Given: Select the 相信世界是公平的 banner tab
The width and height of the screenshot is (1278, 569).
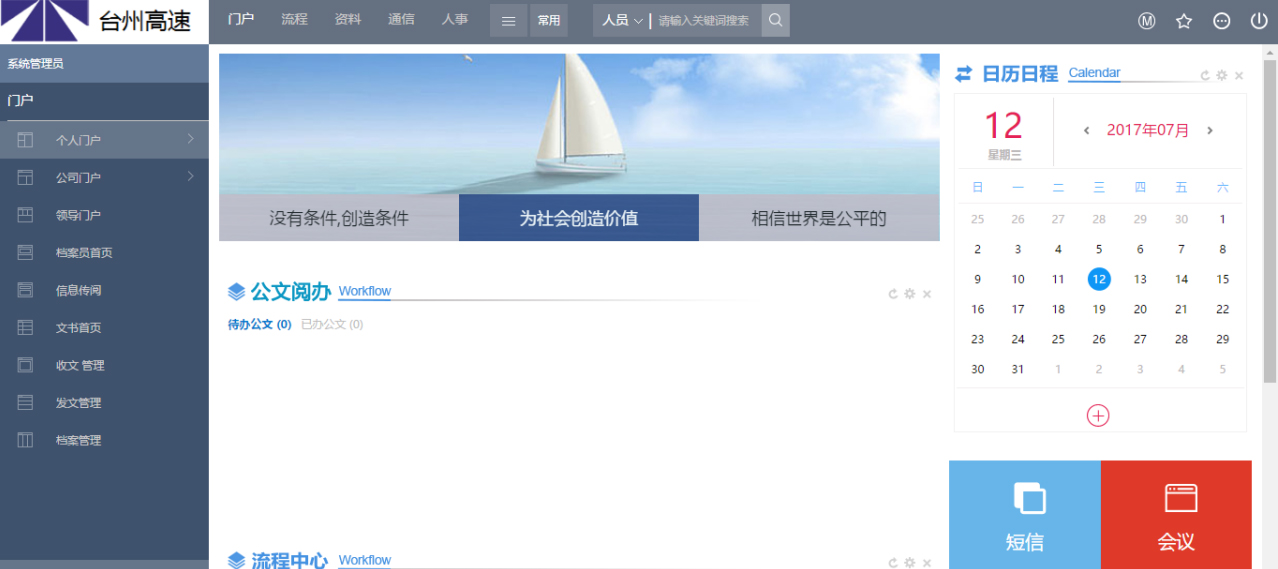Looking at the screenshot, I should point(819,218).
